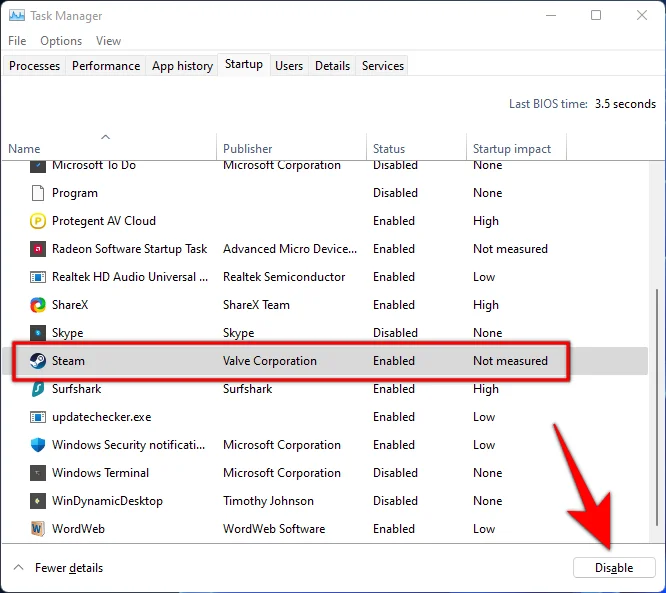Click the Skype publisher cell
The image size is (666, 593).
point(239,333)
